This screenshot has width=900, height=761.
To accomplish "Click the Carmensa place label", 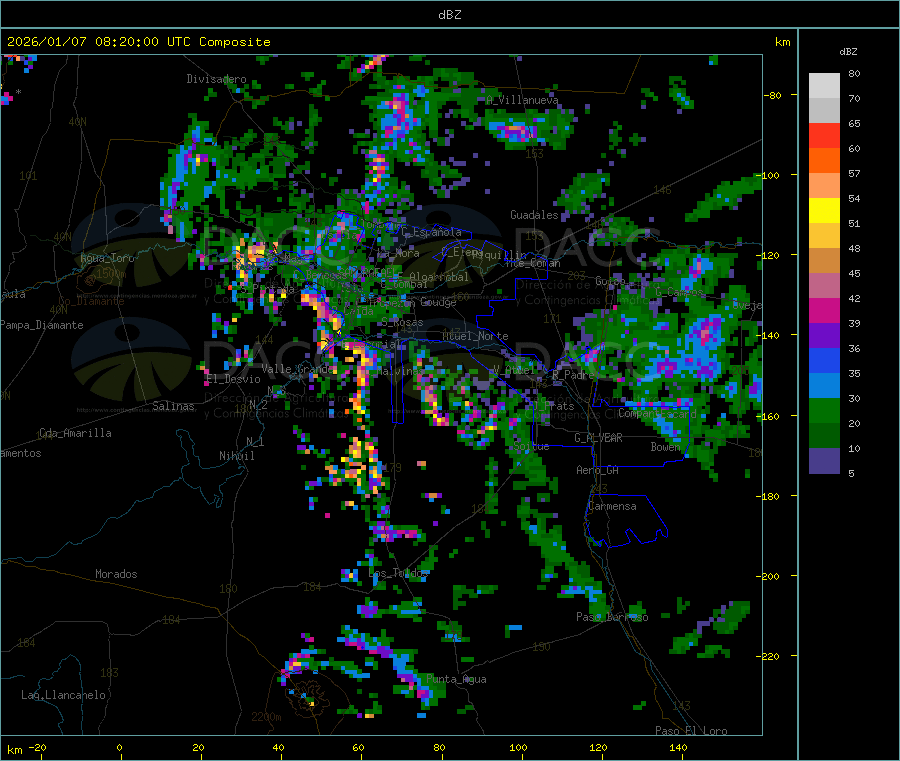I will pyautogui.click(x=612, y=506).
